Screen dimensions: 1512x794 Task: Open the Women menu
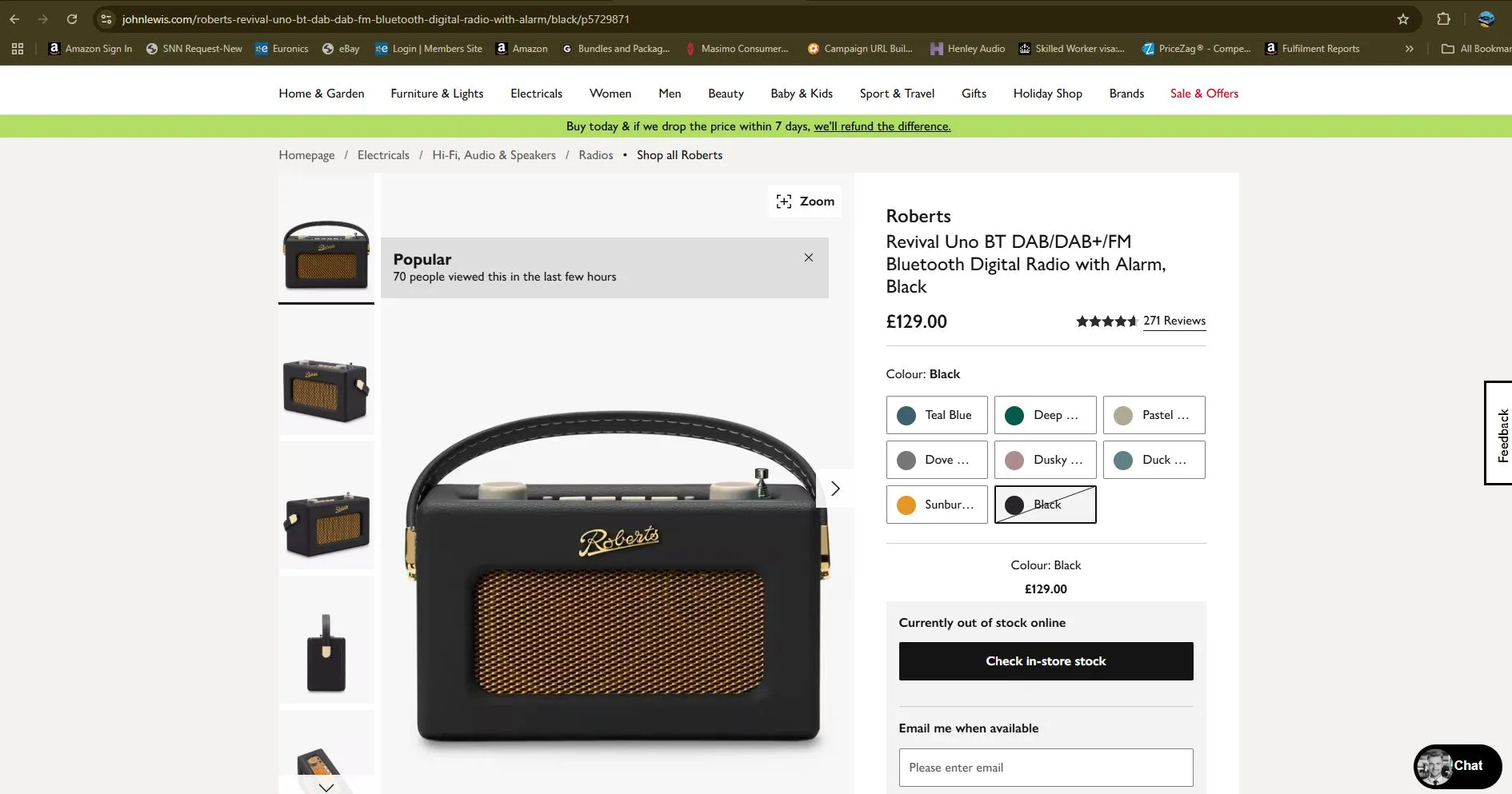pyautogui.click(x=610, y=94)
